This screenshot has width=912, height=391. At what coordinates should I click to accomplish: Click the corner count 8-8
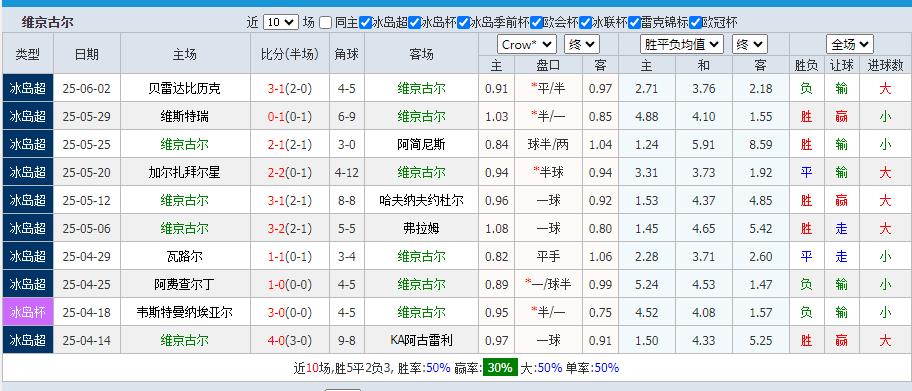point(346,200)
